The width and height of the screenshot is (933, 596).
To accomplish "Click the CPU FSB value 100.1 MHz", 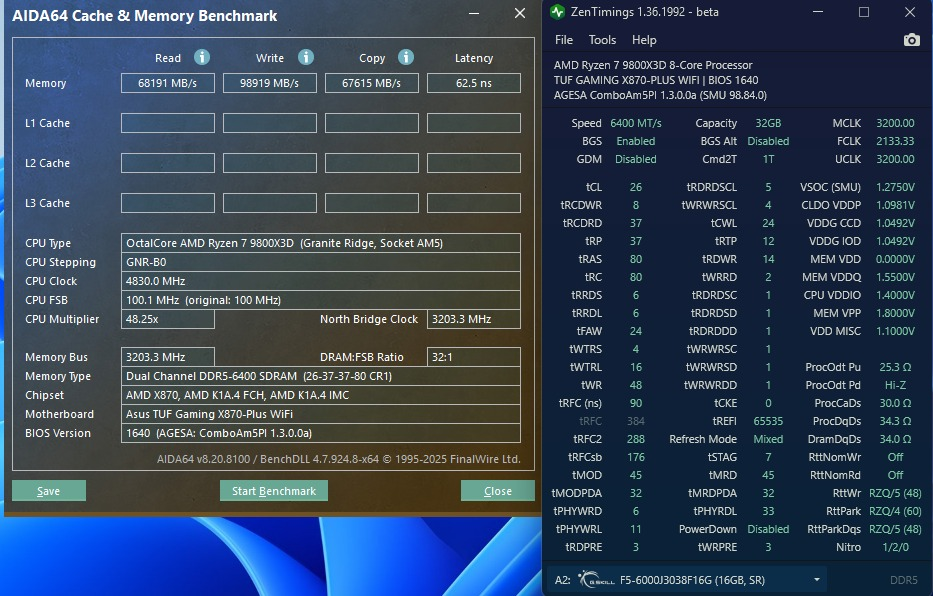I will (321, 300).
